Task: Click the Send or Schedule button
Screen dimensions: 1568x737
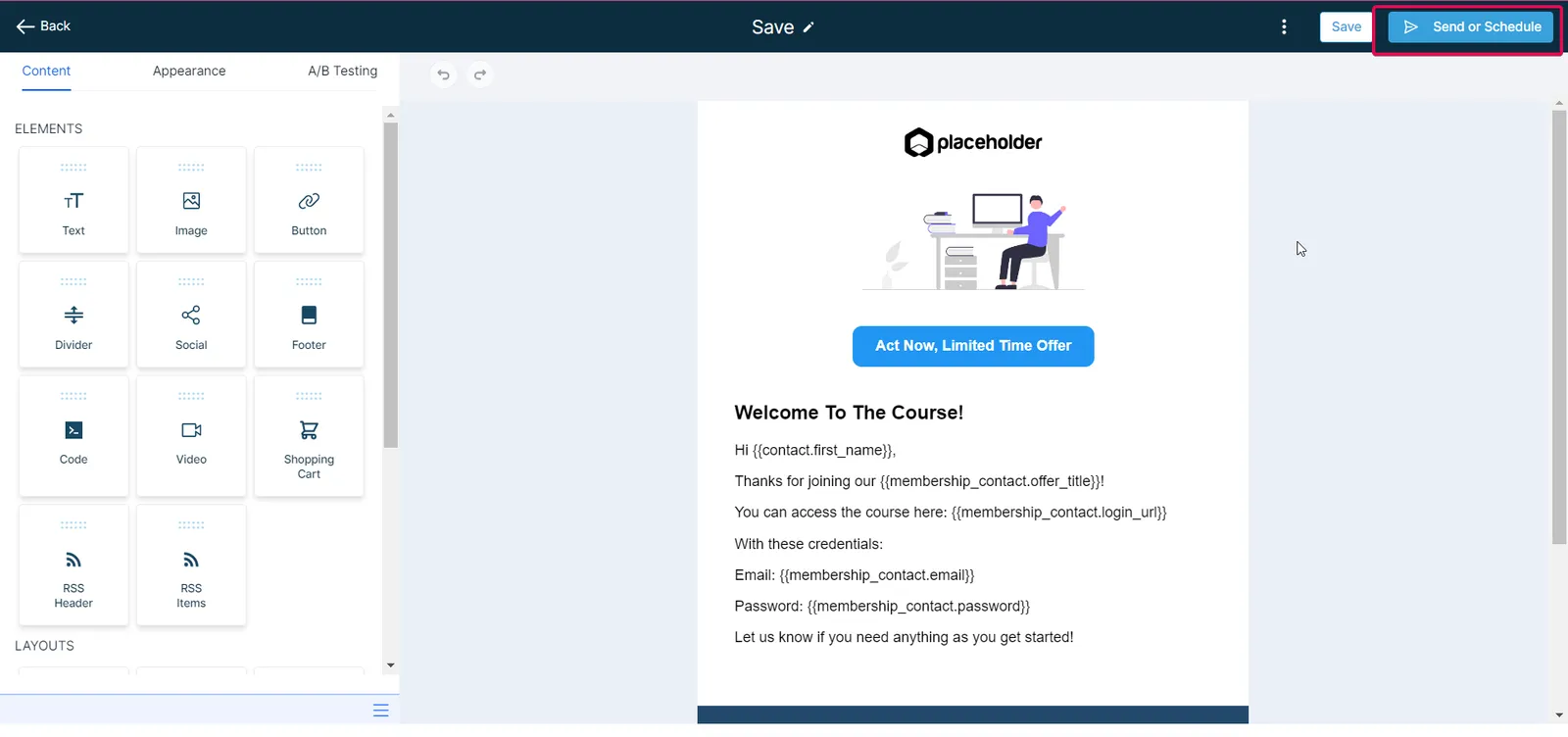Action: click(1470, 26)
